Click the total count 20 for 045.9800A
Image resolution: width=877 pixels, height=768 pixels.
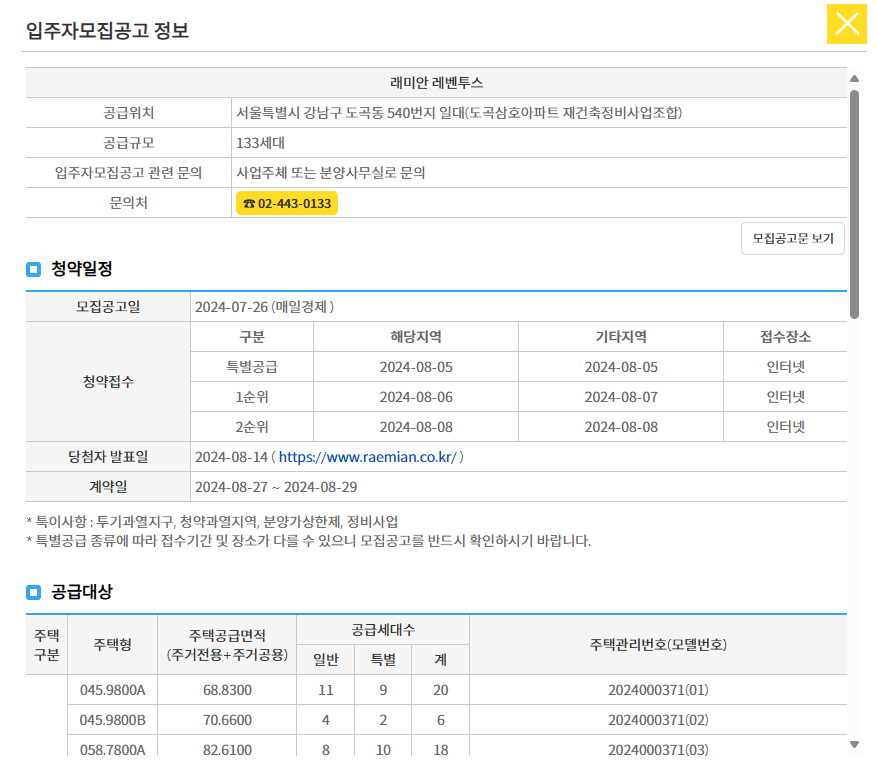[441, 690]
